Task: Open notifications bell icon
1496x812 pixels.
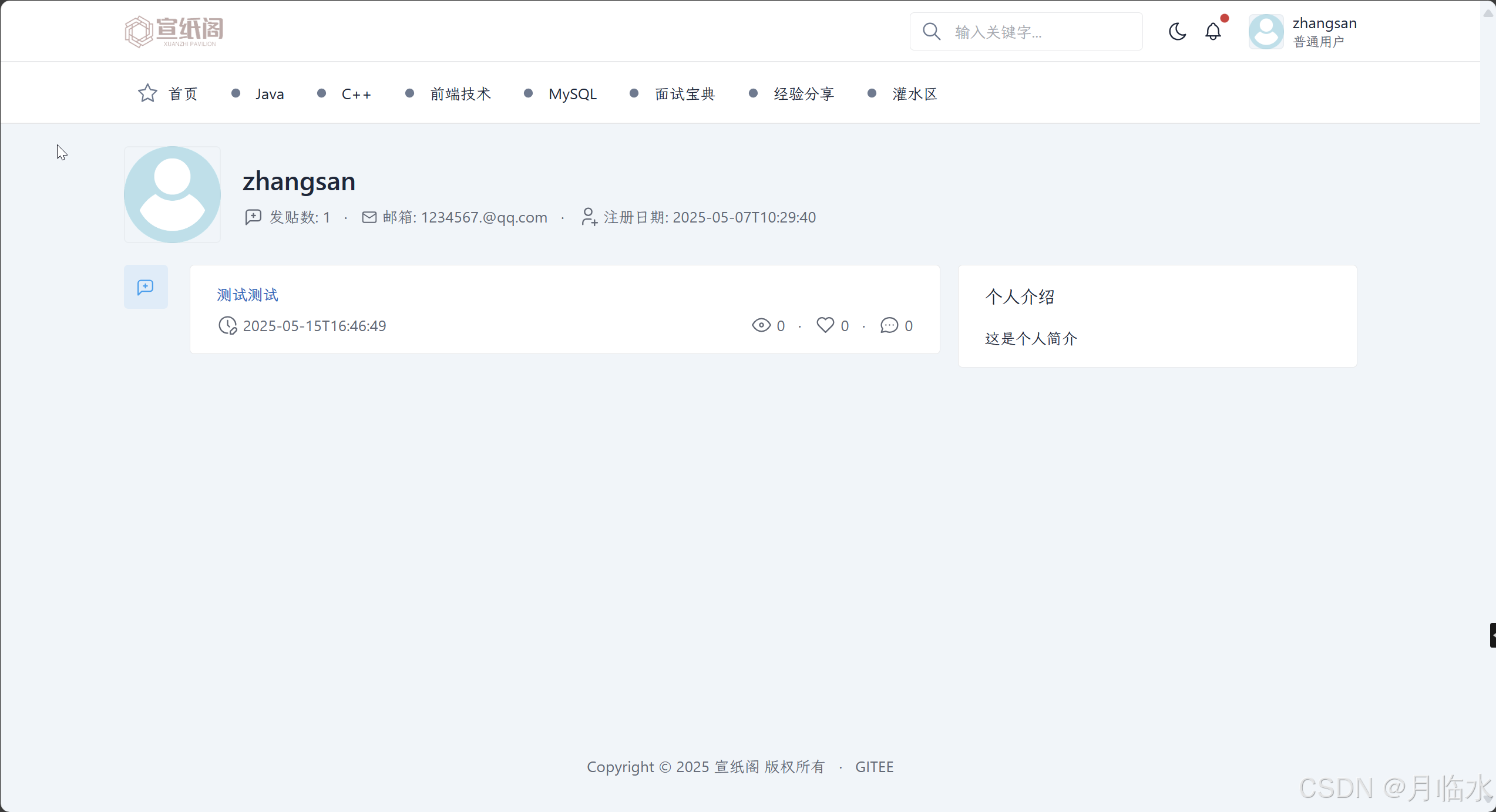Action: tap(1213, 32)
